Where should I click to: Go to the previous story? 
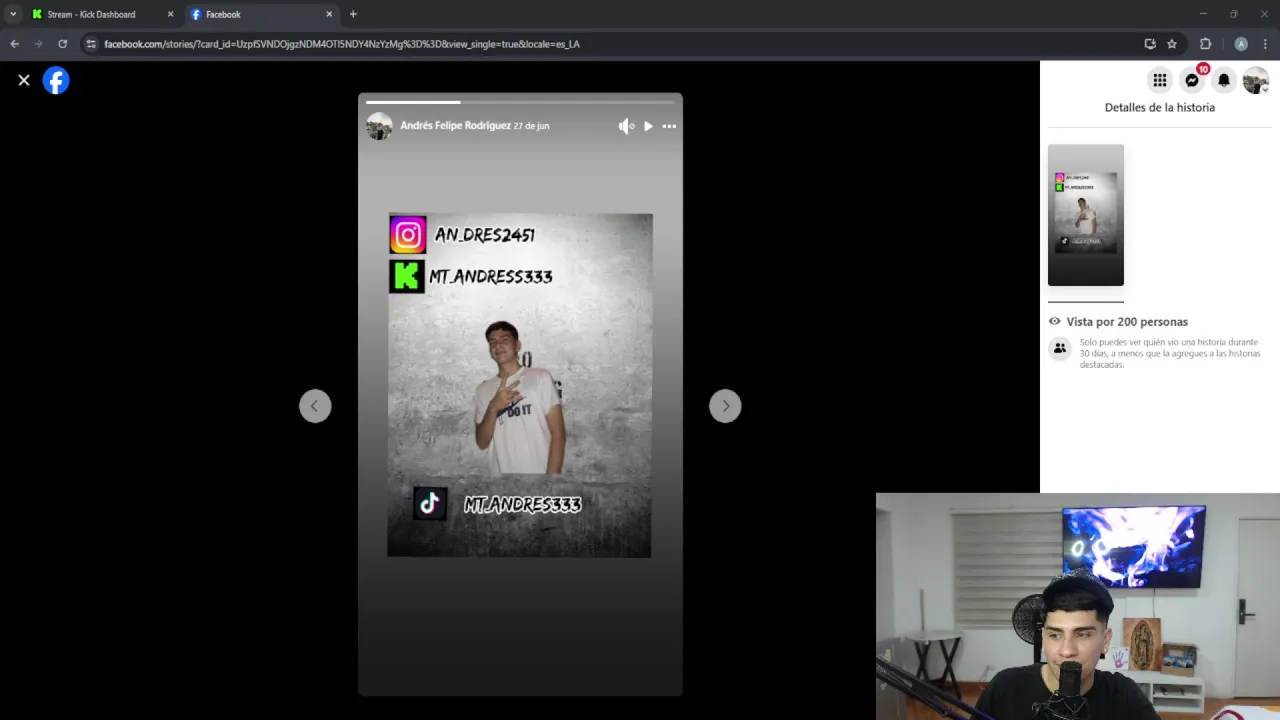pos(315,406)
